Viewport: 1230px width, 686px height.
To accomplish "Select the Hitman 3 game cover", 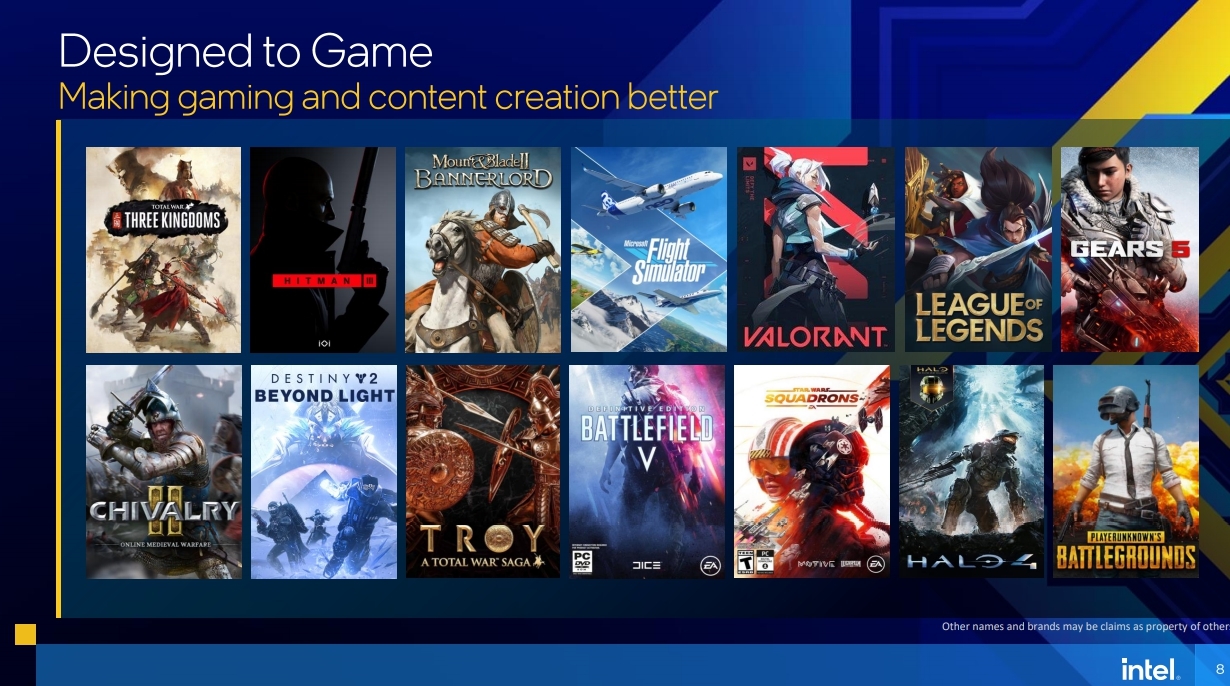I will click(x=323, y=250).
